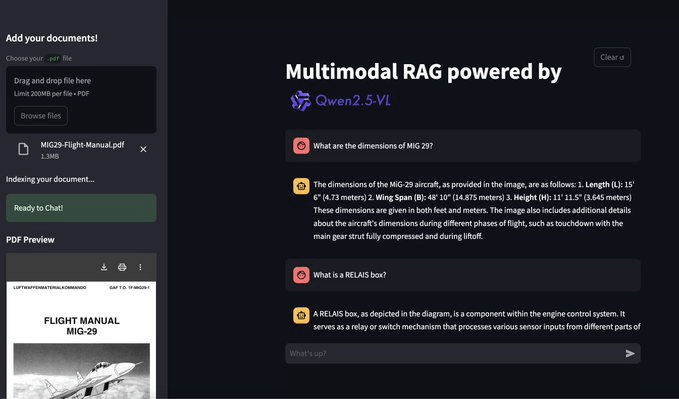679x399 pixels.
Task: Select the "What is a RELAIS box?" message
Action: click(x=463, y=275)
